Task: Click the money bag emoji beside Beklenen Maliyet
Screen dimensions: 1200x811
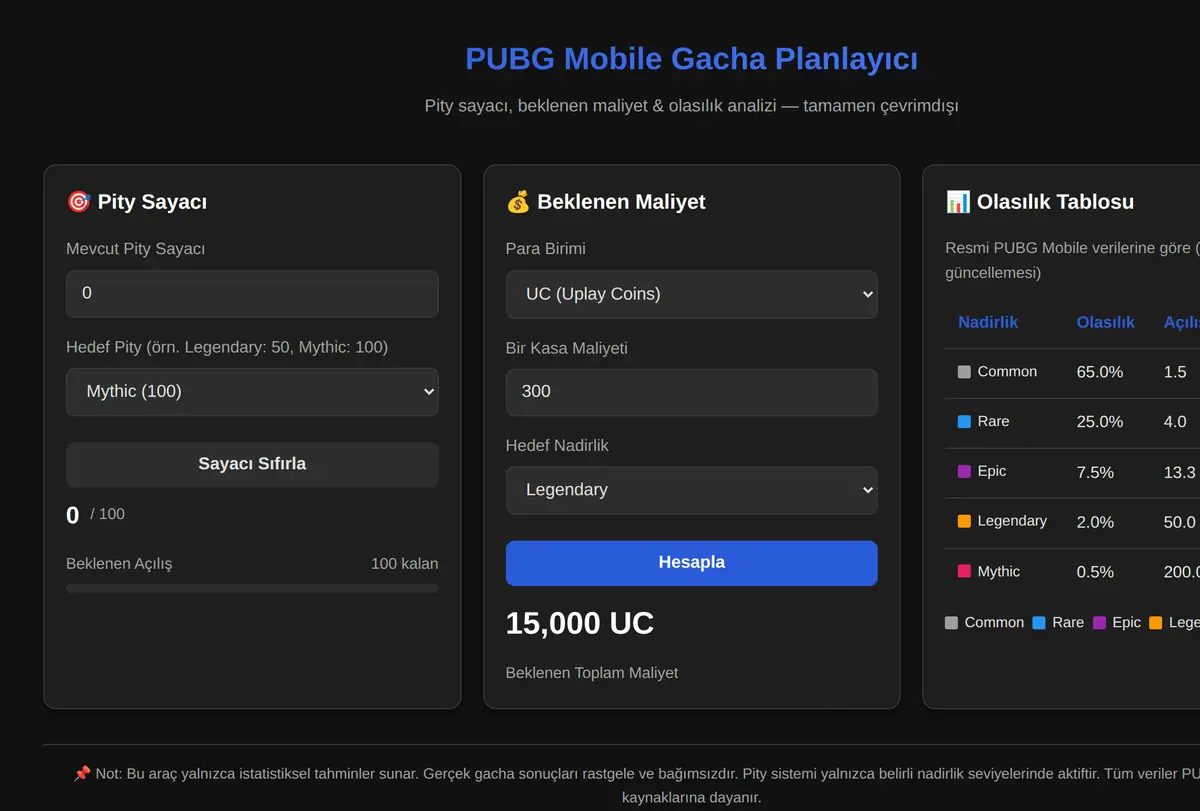Action: 518,202
